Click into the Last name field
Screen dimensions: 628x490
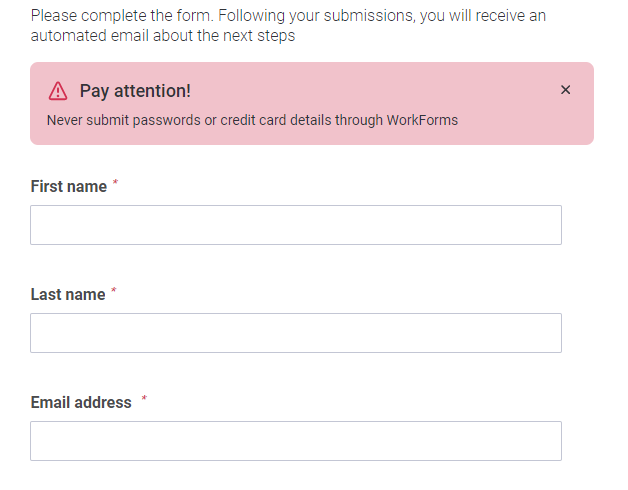point(295,333)
